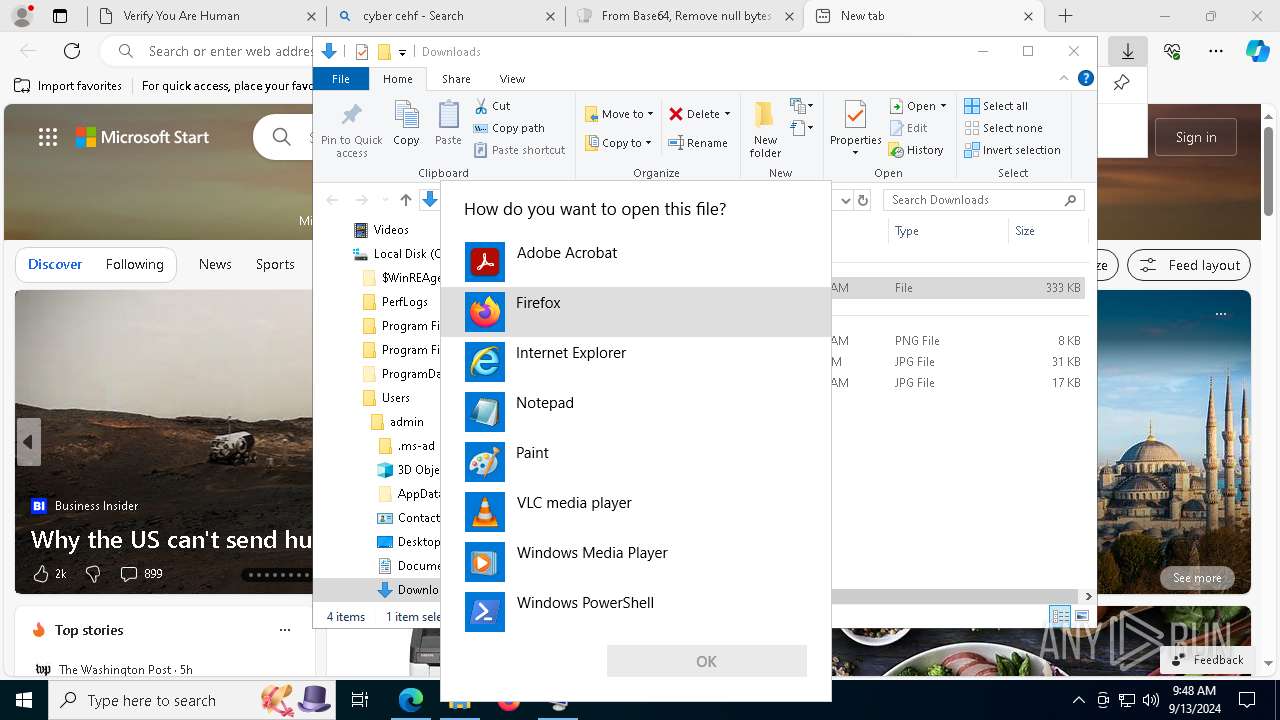
Task: Confirm the app choice with OK
Action: pyautogui.click(x=706, y=661)
